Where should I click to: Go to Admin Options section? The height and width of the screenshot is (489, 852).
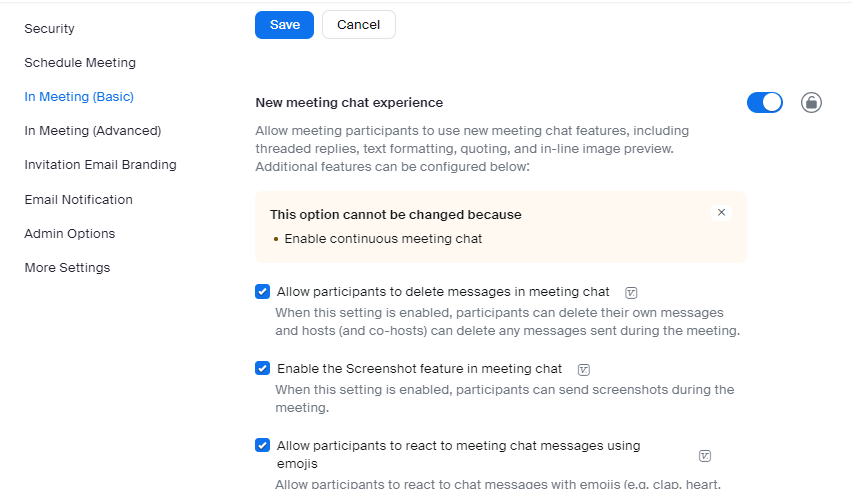[70, 234]
